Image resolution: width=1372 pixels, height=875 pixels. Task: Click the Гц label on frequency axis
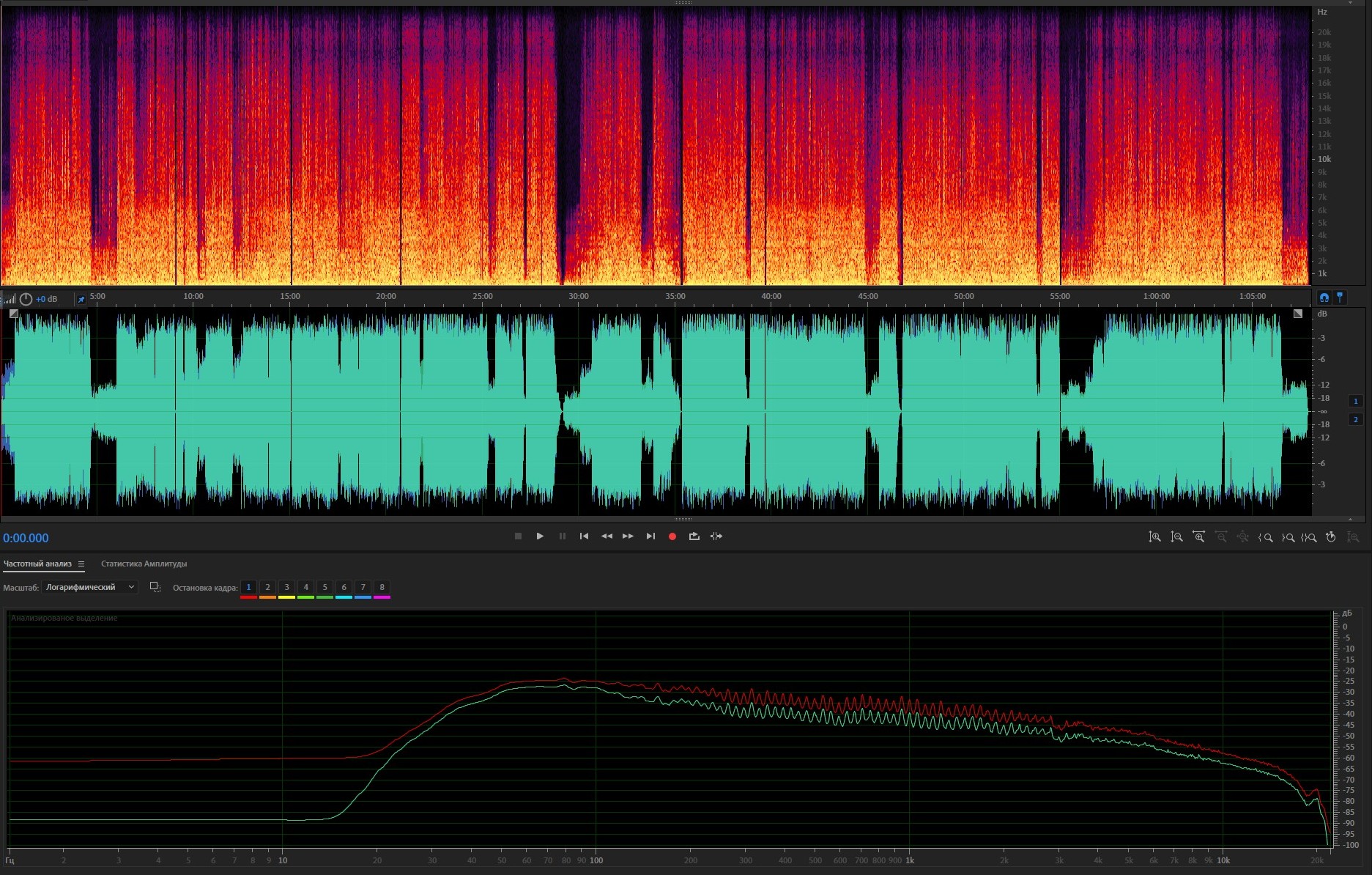10,860
